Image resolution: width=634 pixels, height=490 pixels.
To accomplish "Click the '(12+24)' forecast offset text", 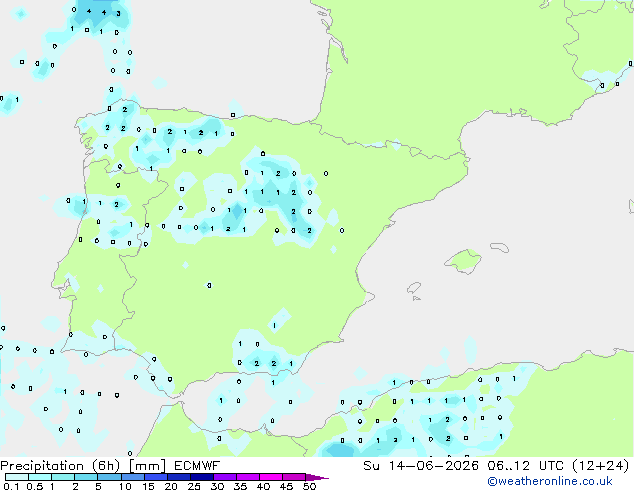I will (601, 466).
